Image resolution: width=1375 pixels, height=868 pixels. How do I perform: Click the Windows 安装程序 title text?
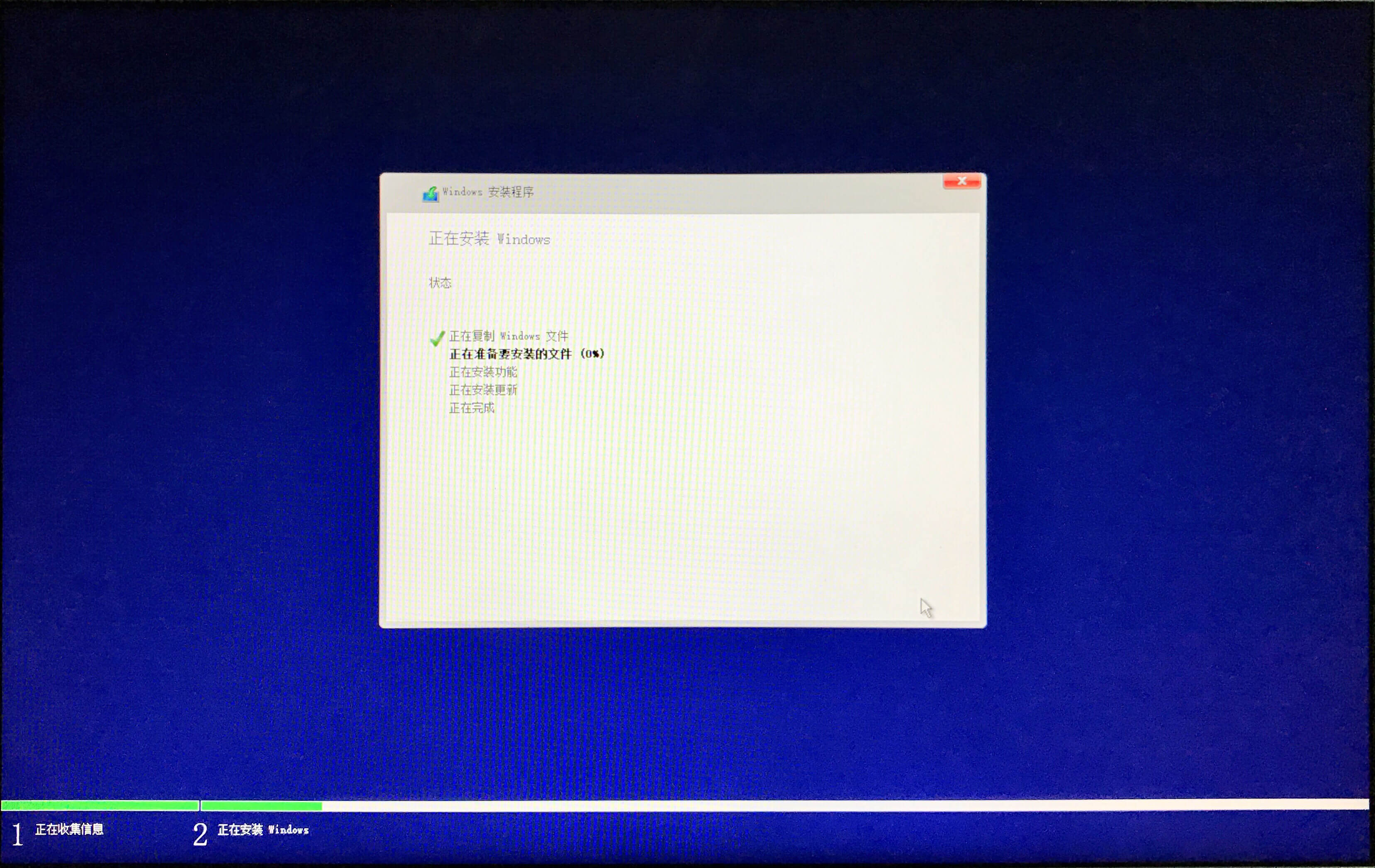tap(488, 192)
